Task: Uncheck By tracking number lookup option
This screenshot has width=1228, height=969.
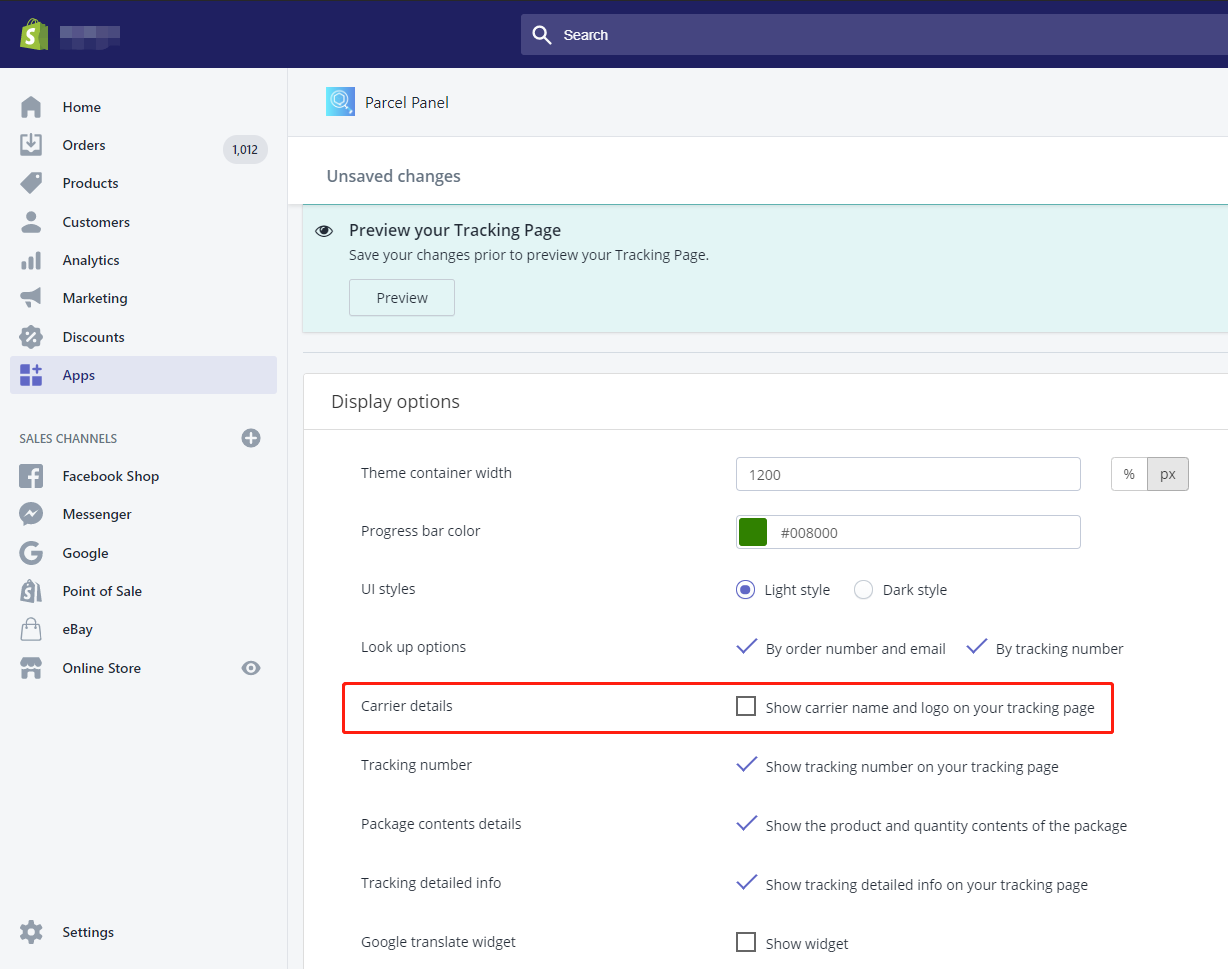Action: click(977, 648)
